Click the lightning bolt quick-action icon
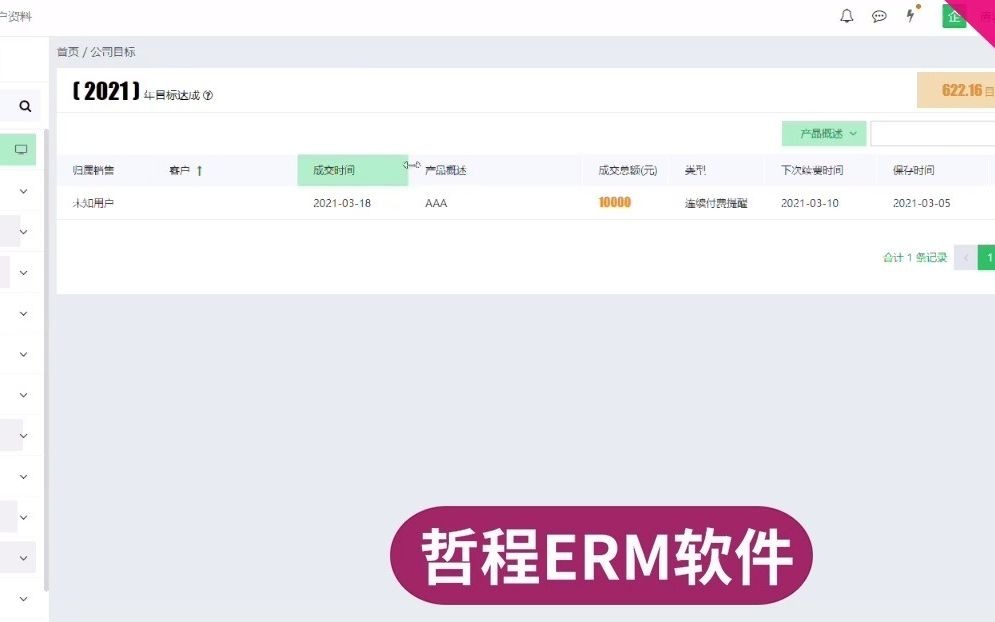This screenshot has height=622, width=995. point(911,14)
